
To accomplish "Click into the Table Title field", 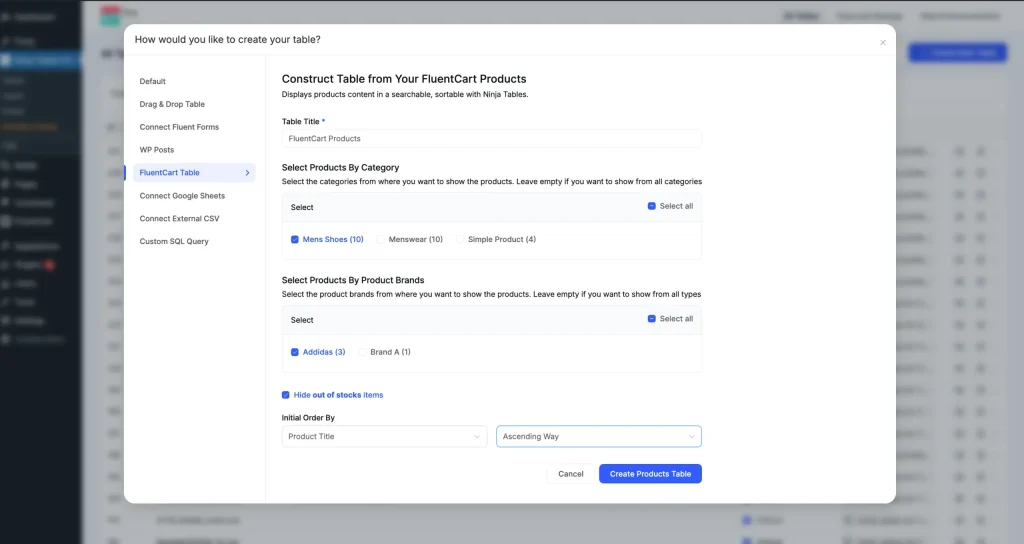I will (x=491, y=139).
